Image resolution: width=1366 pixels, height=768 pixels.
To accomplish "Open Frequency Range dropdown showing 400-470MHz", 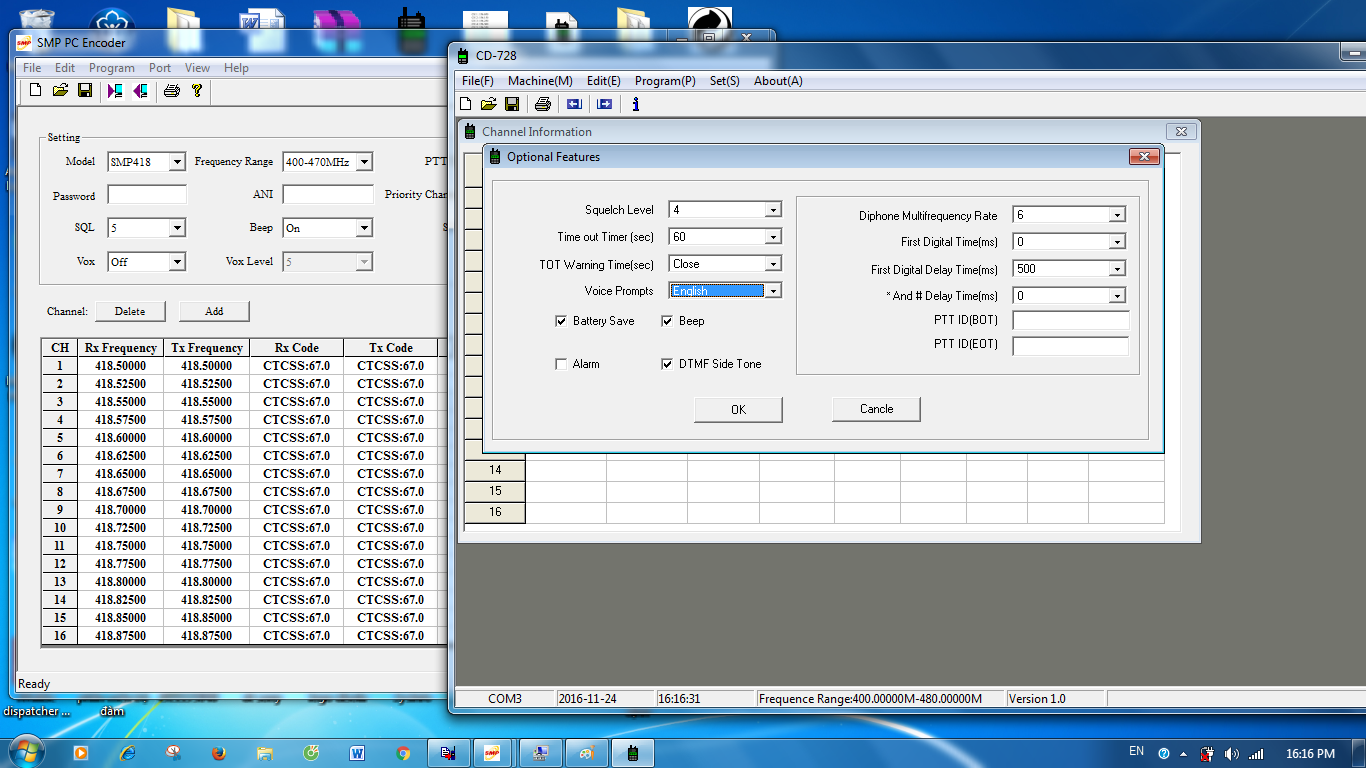I will (364, 162).
